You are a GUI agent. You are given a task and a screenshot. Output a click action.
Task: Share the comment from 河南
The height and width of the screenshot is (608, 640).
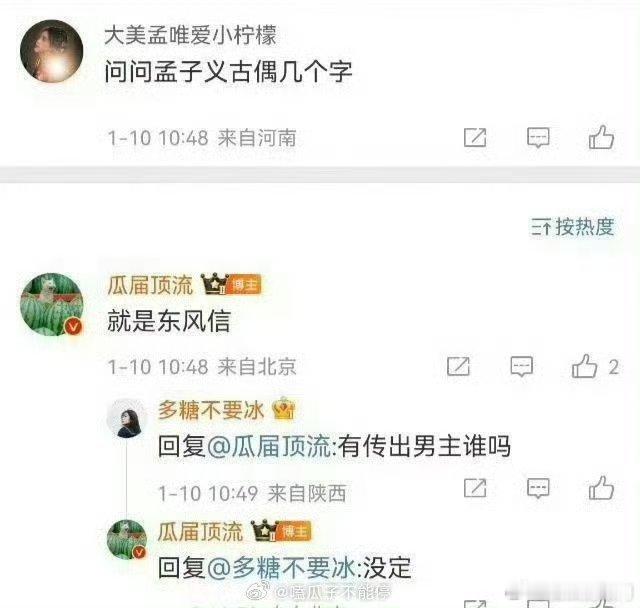pos(475,137)
